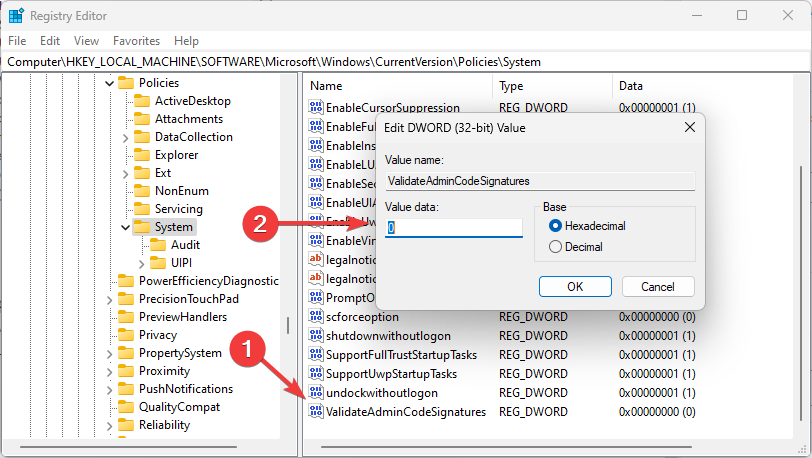Click the tree pane horizontal scrollbar
812x458 pixels.
tap(128, 447)
